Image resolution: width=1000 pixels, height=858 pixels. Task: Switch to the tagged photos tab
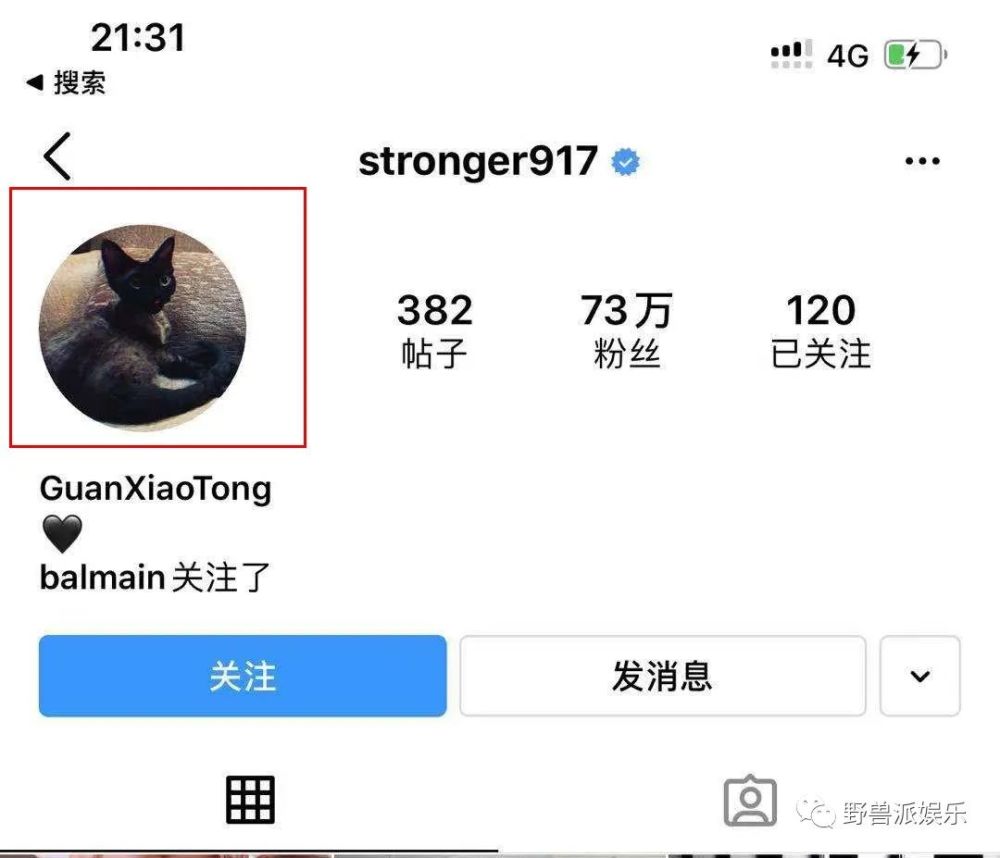[750, 801]
